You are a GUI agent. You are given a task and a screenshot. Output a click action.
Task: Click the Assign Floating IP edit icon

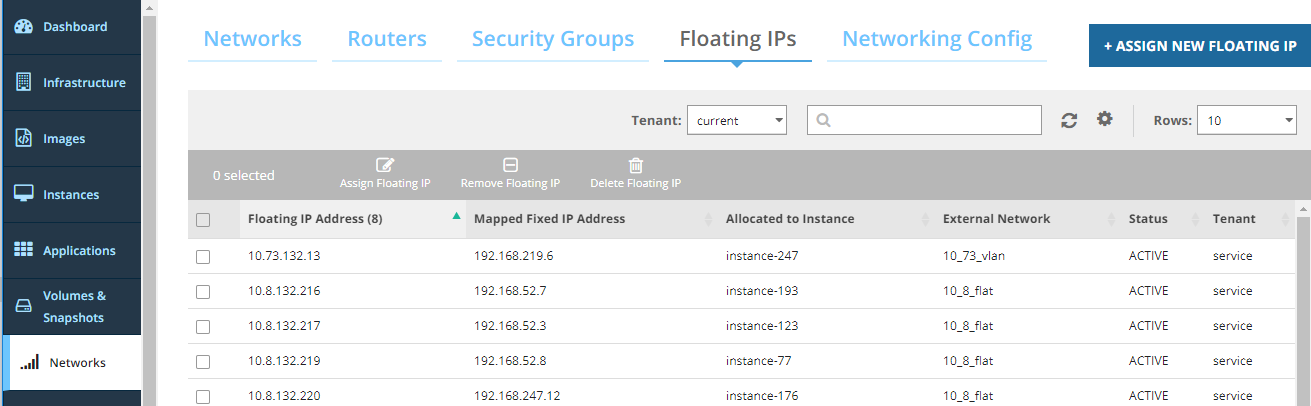pos(385,166)
